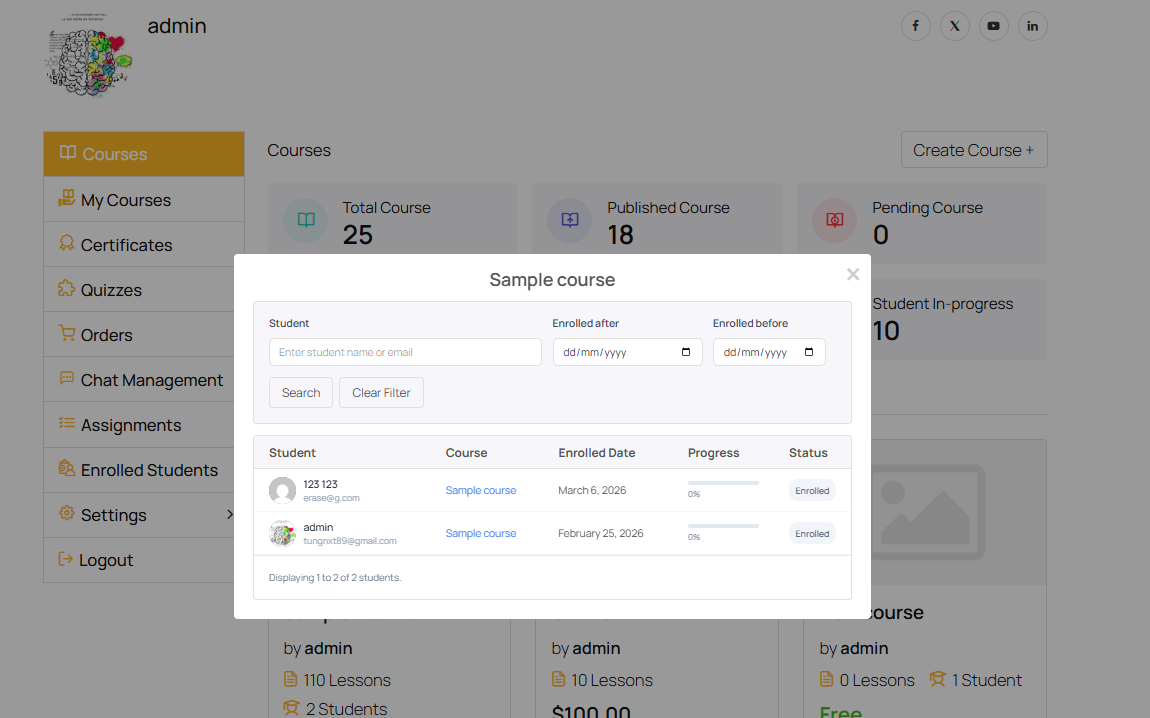This screenshot has width=1150, height=718.
Task: Click calendar icon in Enrolled after field
Action: pyautogui.click(x=686, y=352)
